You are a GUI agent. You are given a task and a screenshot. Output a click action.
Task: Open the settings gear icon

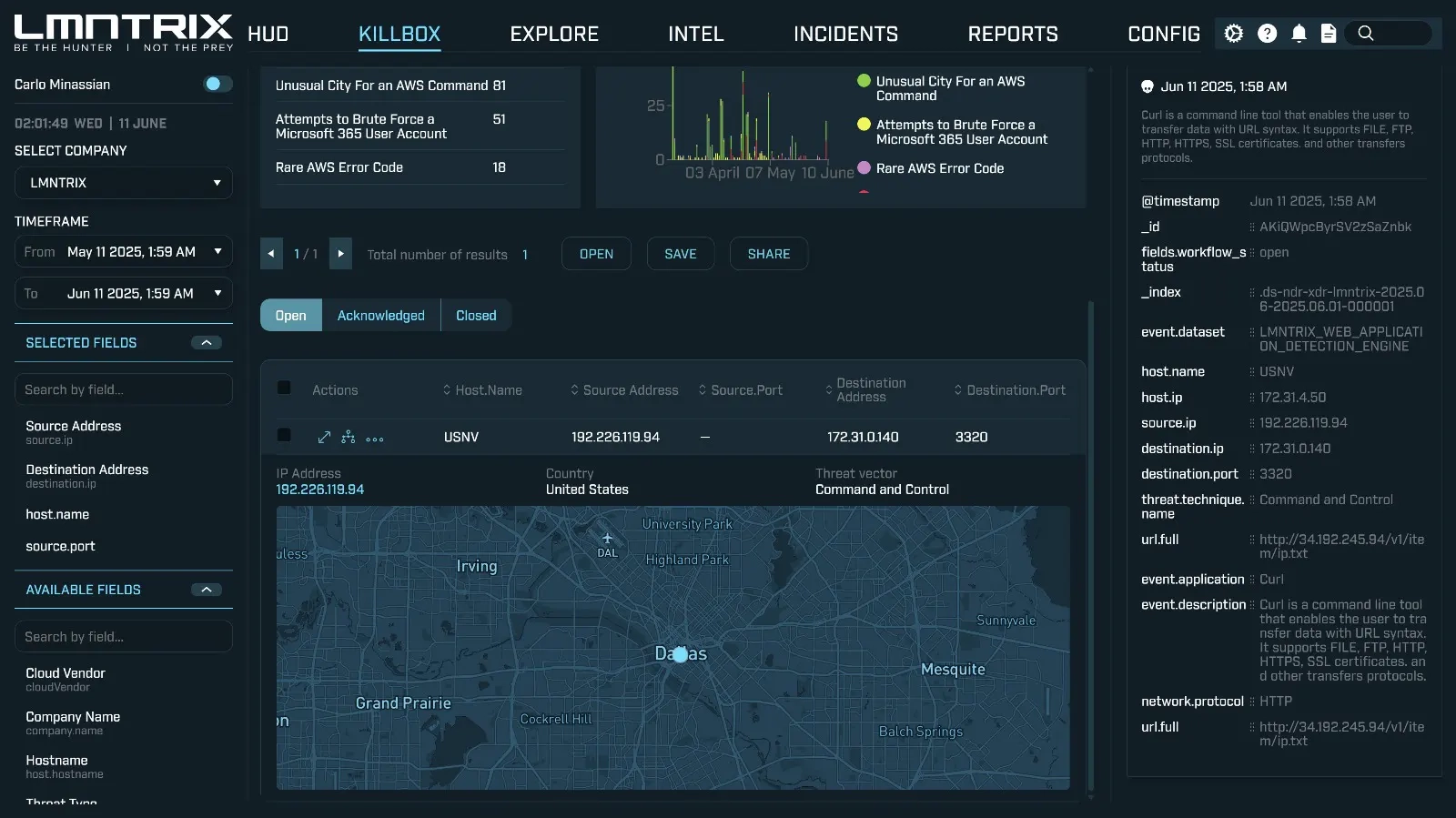click(1234, 34)
